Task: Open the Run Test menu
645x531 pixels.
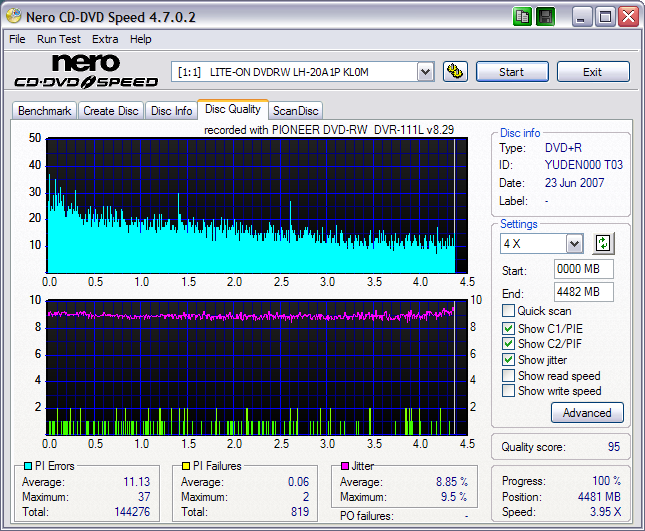Action: (x=59, y=39)
